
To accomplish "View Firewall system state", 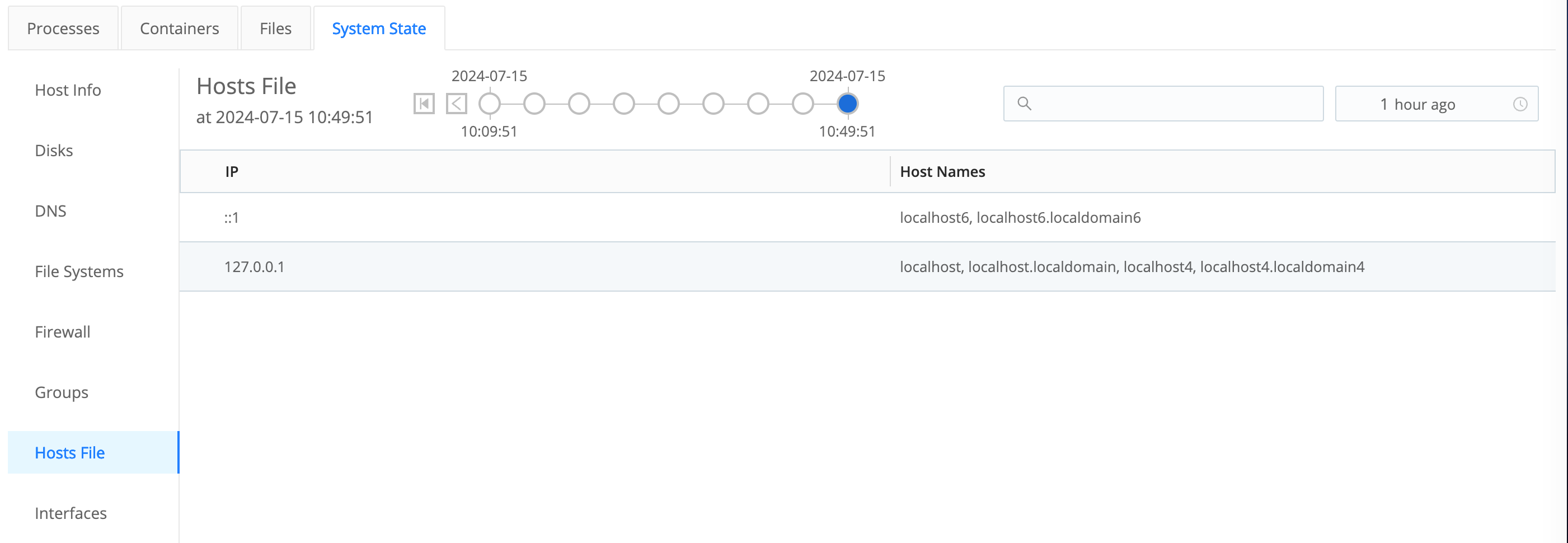I will 62,332.
